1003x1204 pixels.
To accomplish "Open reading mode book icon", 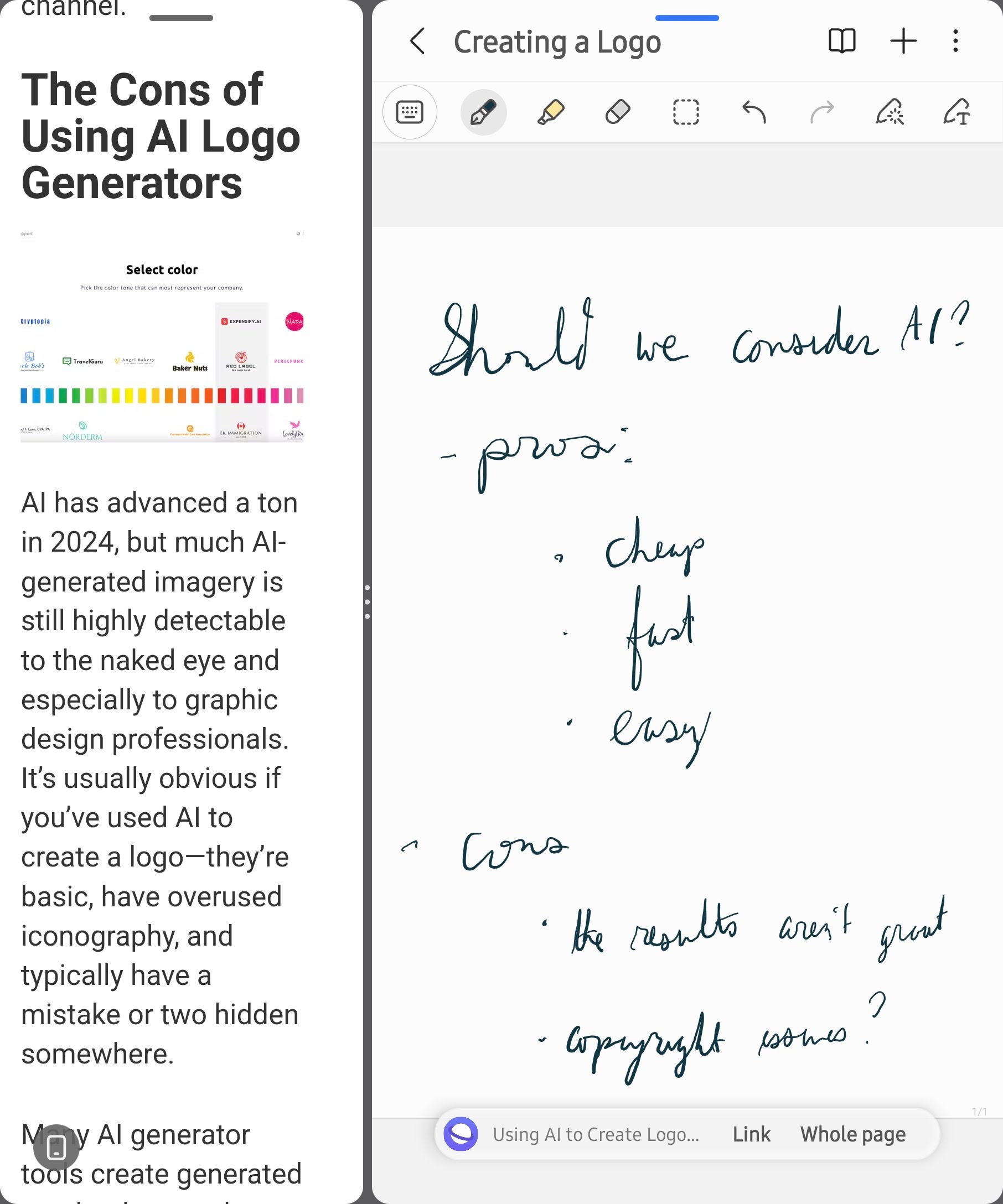I will coord(842,41).
